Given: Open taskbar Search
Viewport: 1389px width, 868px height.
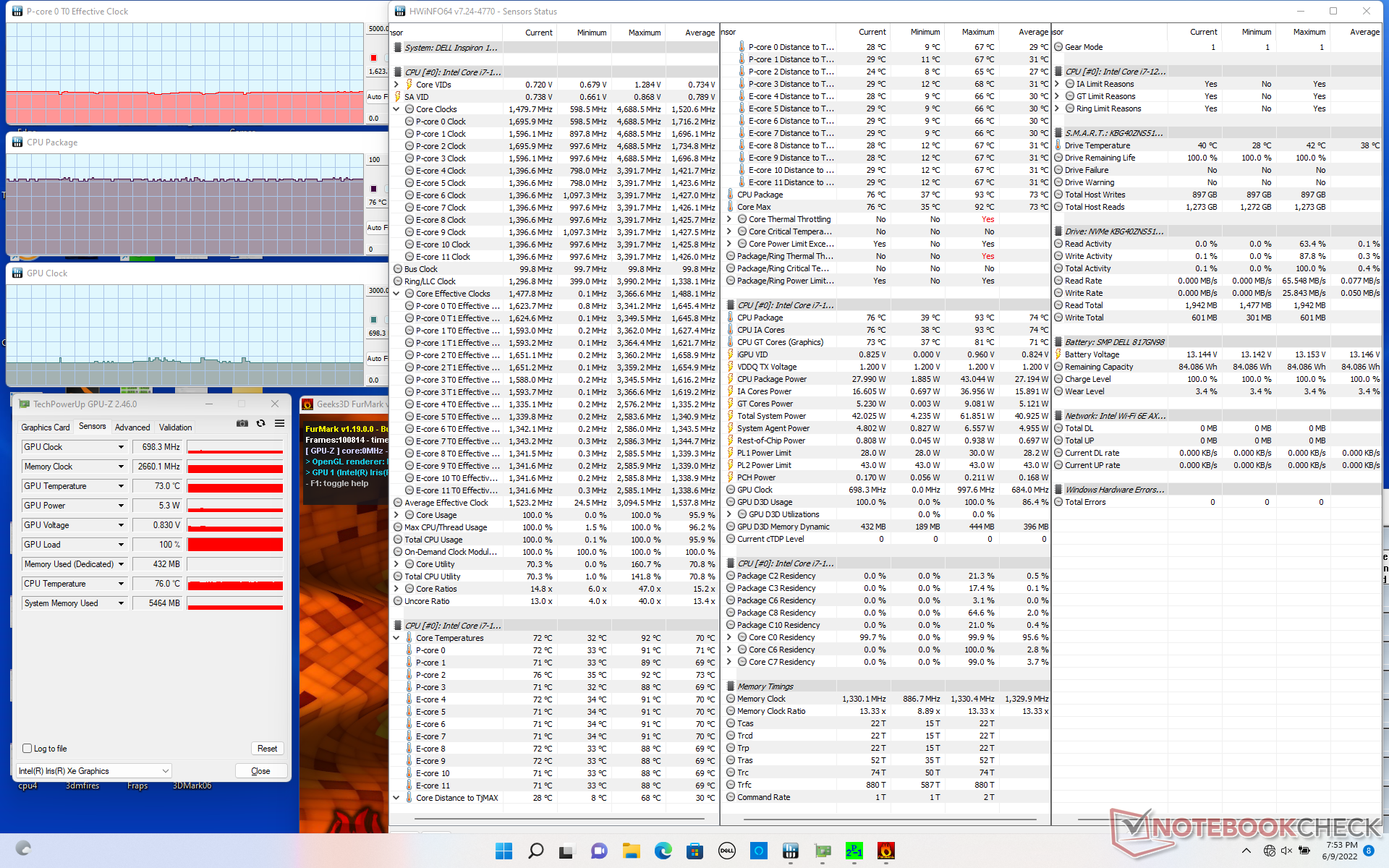Looking at the screenshot, I should coord(535,851).
